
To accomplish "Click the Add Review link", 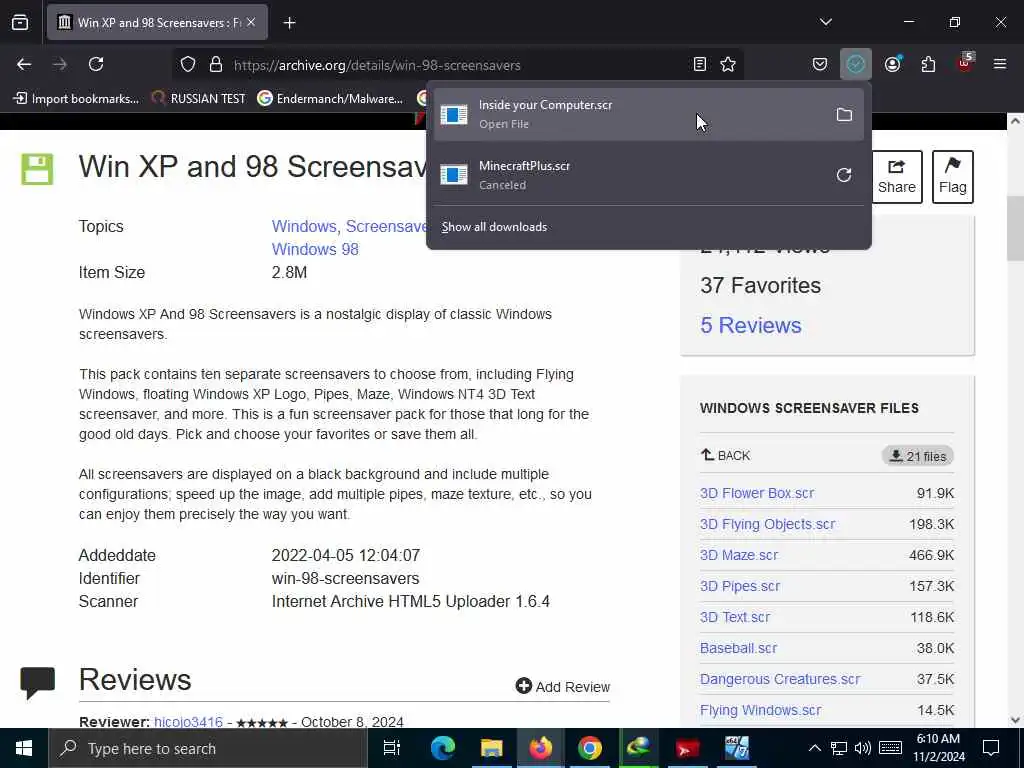I will tap(563, 686).
